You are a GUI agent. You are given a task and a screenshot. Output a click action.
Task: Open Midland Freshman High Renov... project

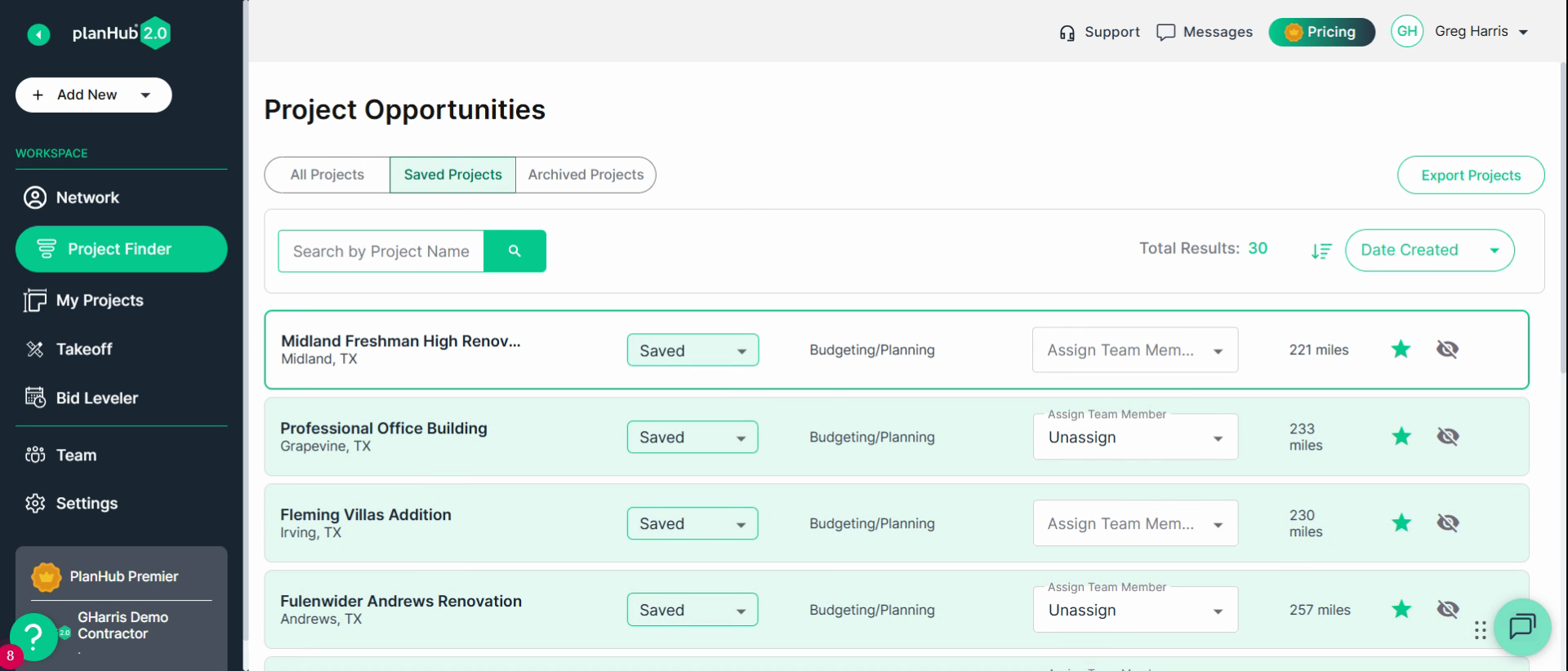pyautogui.click(x=400, y=341)
